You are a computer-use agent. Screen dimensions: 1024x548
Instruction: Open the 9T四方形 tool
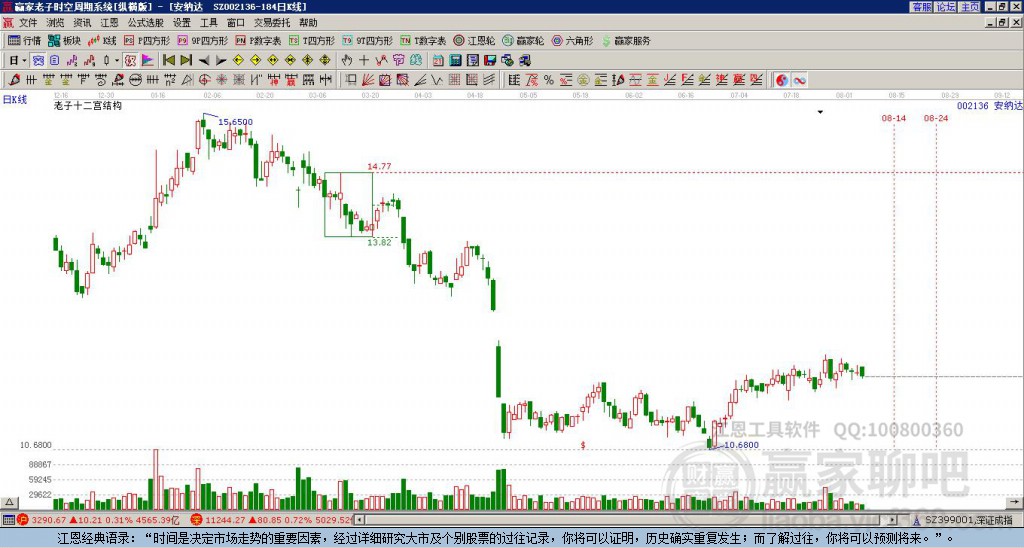click(x=368, y=40)
